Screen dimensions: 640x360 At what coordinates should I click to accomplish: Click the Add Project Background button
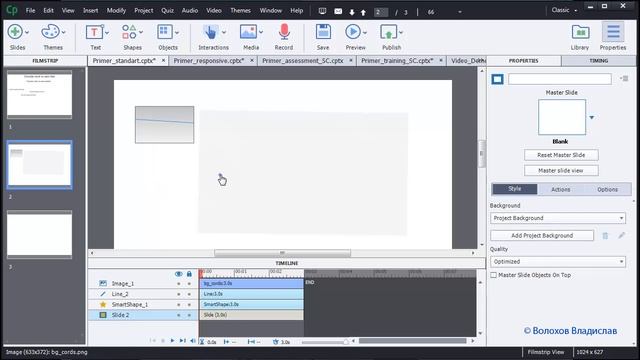(x=542, y=236)
